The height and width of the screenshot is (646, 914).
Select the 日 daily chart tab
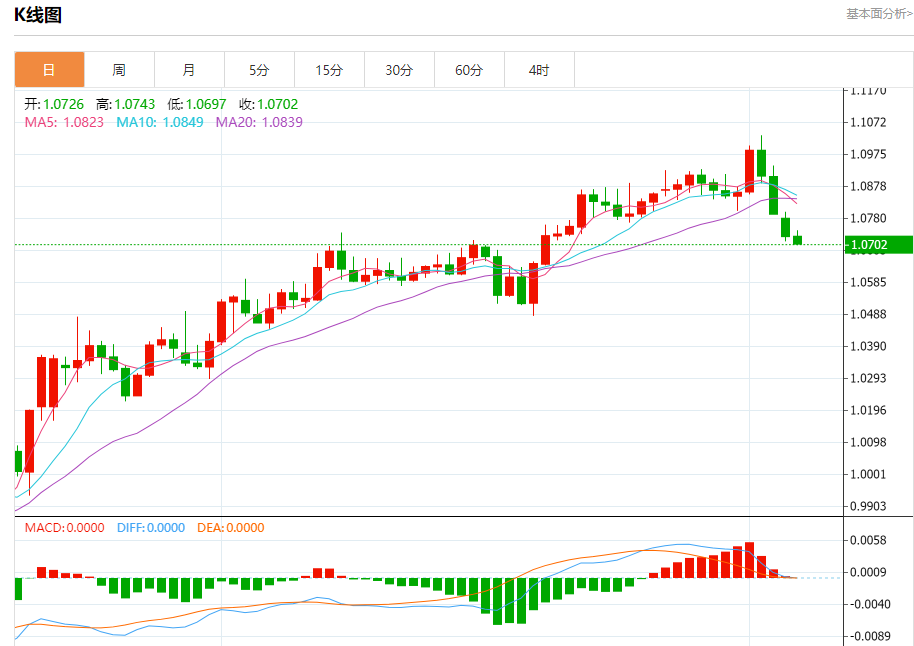(x=50, y=70)
